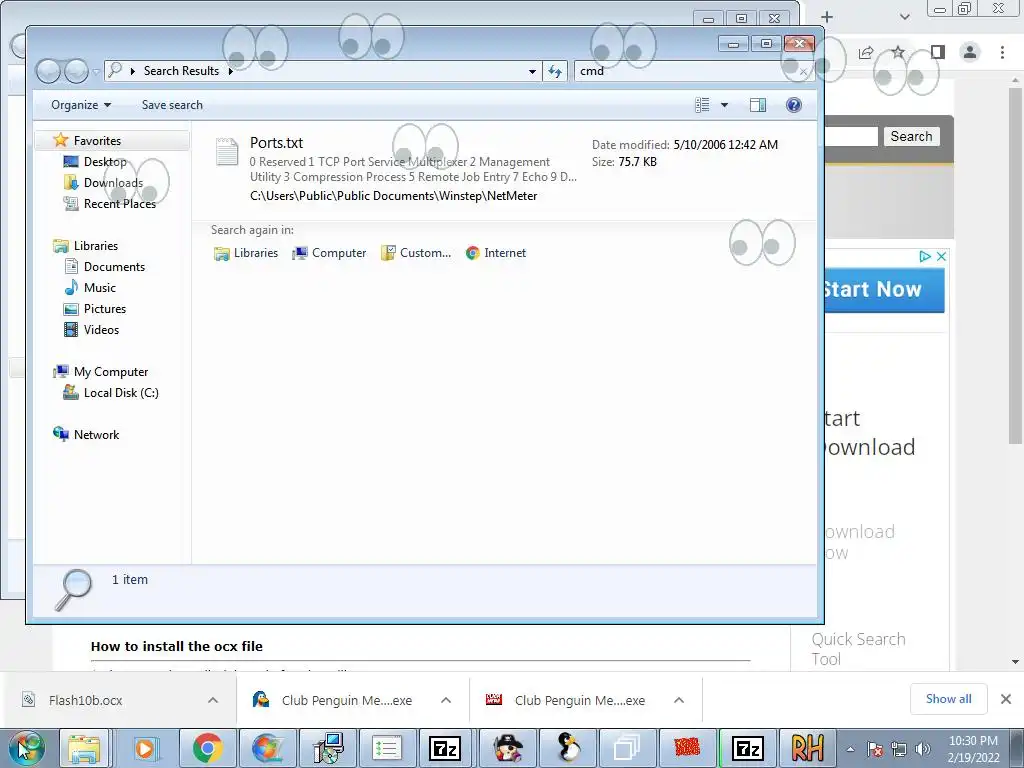Viewport: 1024px width, 768px height.
Task: Click Start Now ad button
Action: 884,289
